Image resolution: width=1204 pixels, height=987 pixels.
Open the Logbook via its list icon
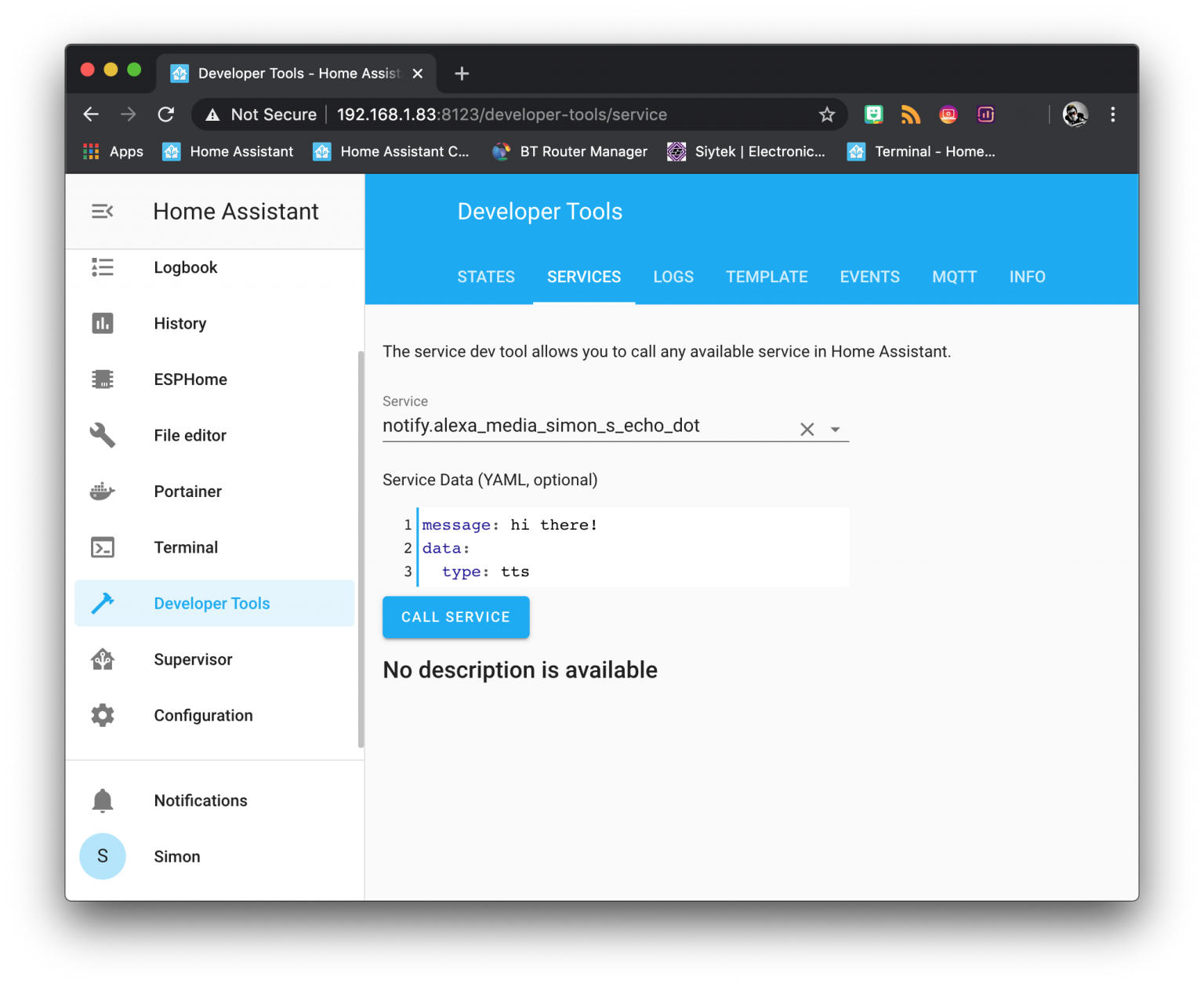click(103, 267)
